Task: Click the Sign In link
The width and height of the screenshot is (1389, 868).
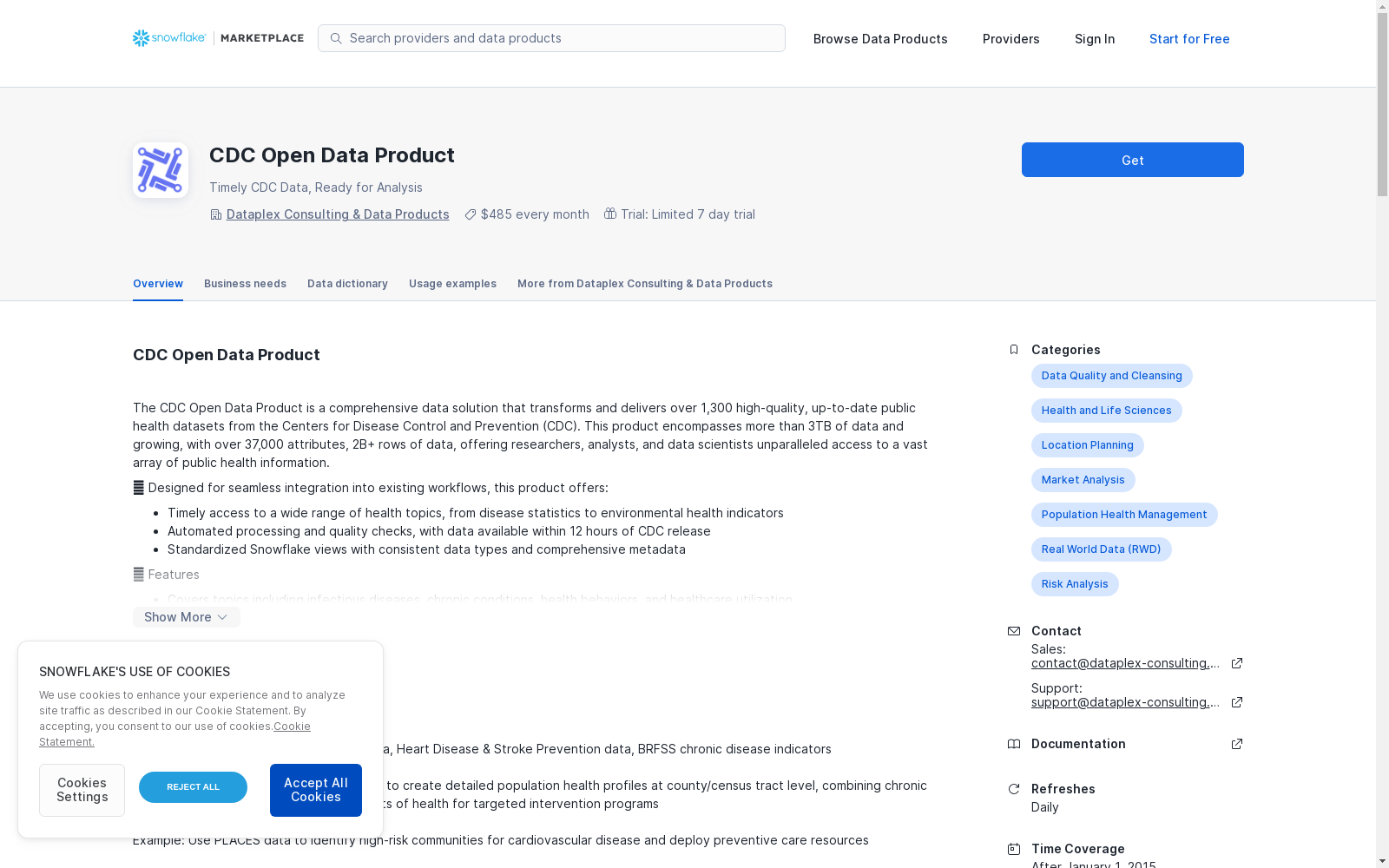Action: coord(1095,39)
